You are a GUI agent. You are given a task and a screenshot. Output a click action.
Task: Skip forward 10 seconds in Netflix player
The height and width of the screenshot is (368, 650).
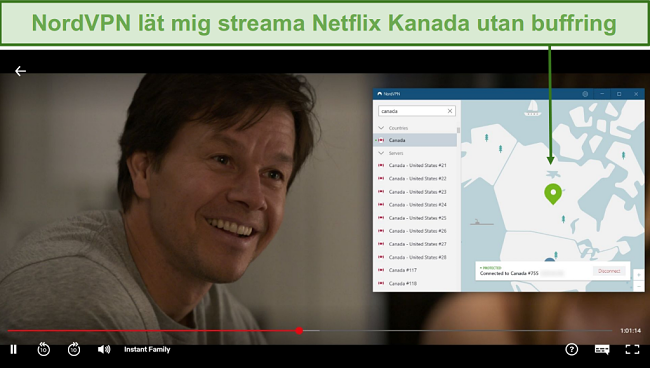(74, 349)
